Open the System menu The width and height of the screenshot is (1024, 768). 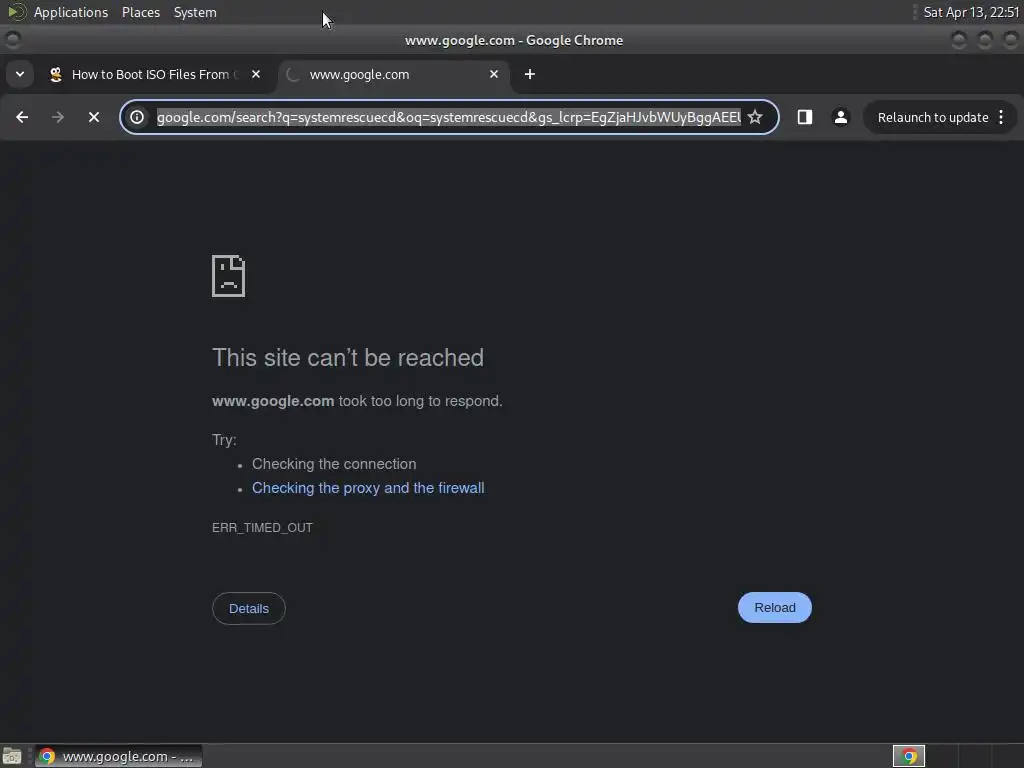(x=195, y=12)
